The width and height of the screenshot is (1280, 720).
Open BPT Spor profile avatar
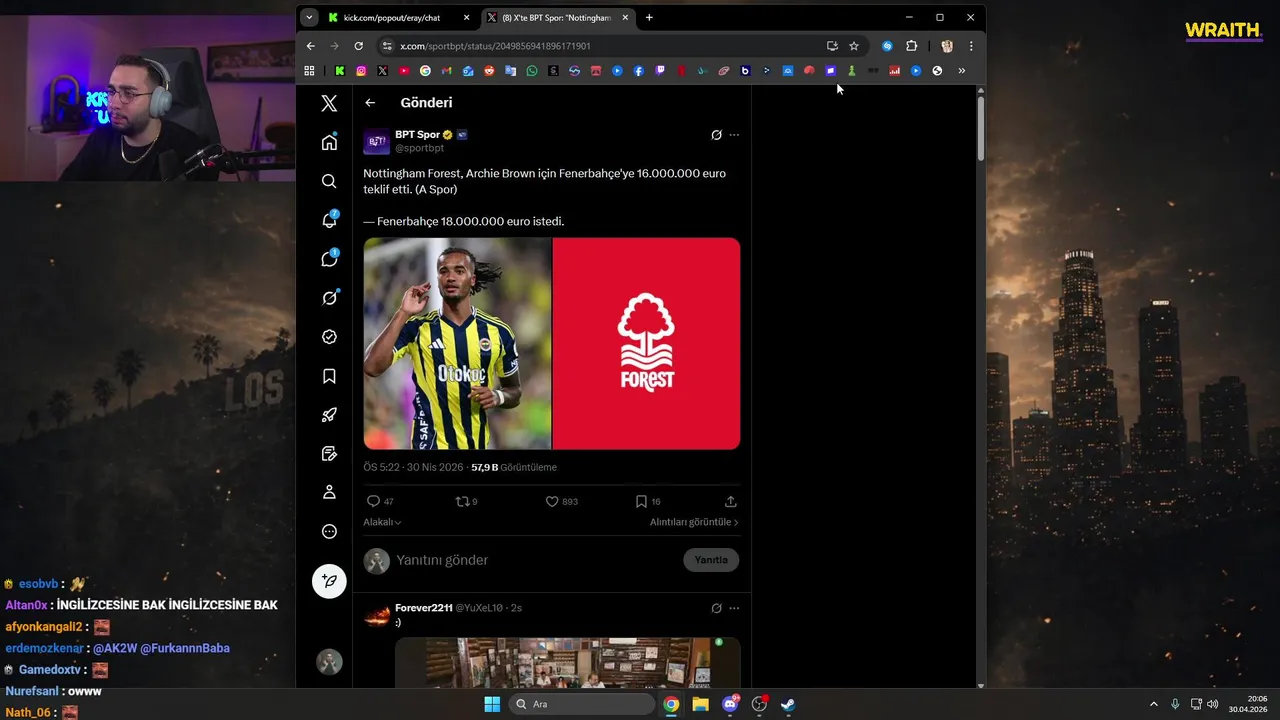click(x=376, y=142)
